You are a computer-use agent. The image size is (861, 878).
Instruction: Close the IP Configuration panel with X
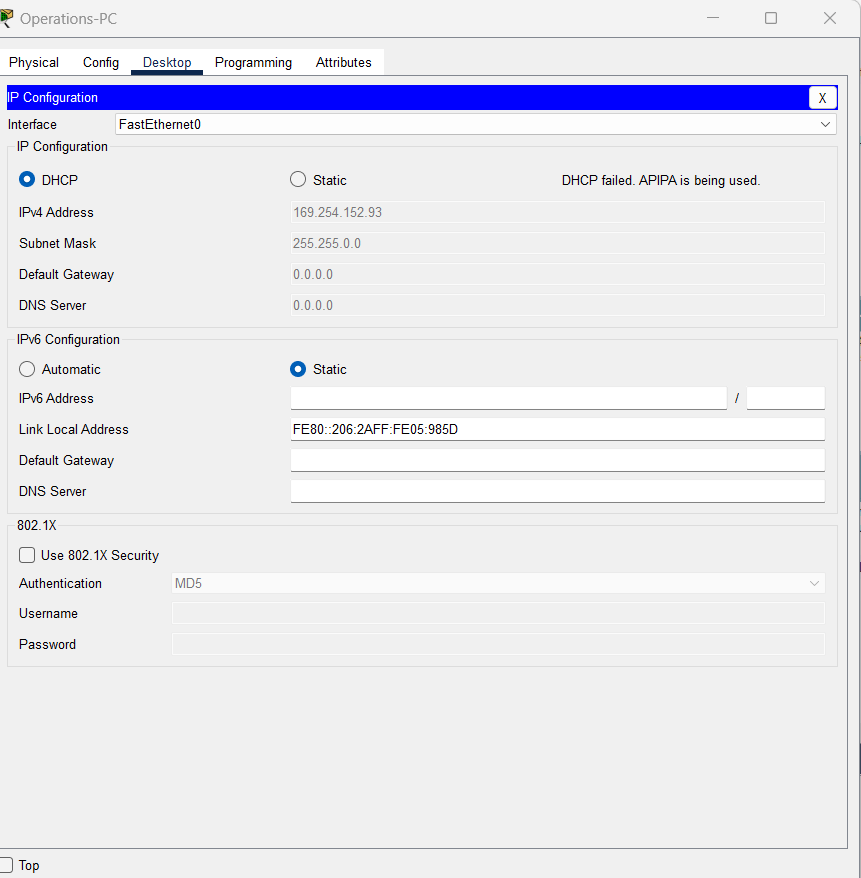[x=822, y=97]
